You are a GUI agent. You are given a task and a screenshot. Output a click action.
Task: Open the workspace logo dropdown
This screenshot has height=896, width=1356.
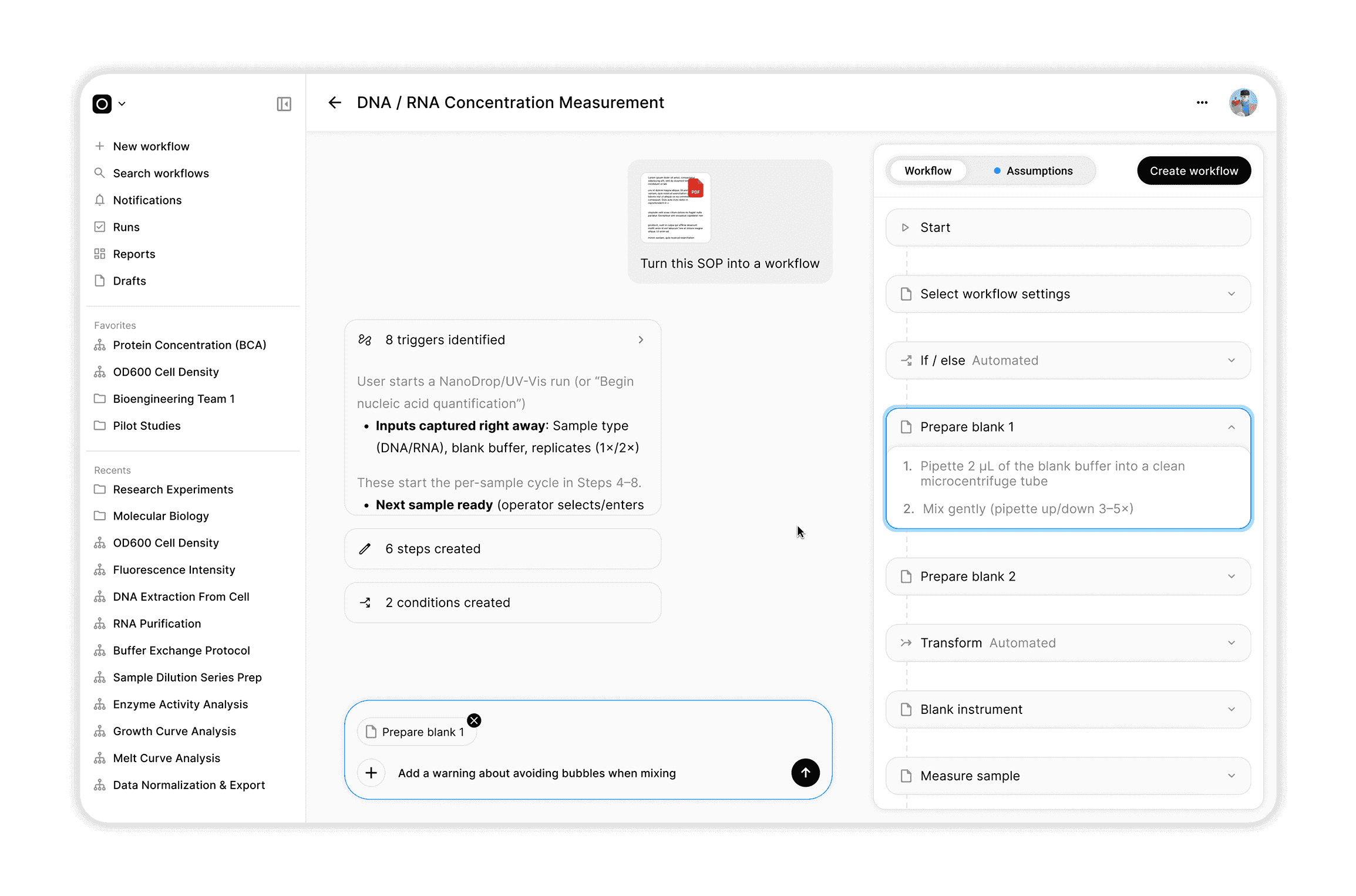coord(109,104)
